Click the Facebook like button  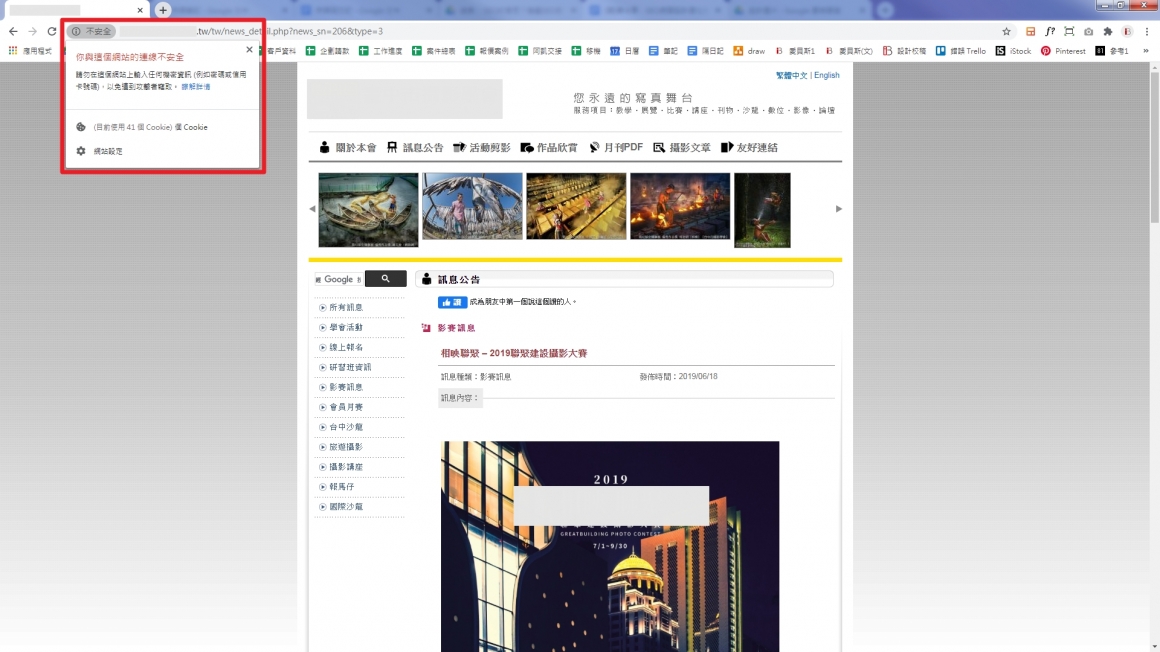point(452,302)
